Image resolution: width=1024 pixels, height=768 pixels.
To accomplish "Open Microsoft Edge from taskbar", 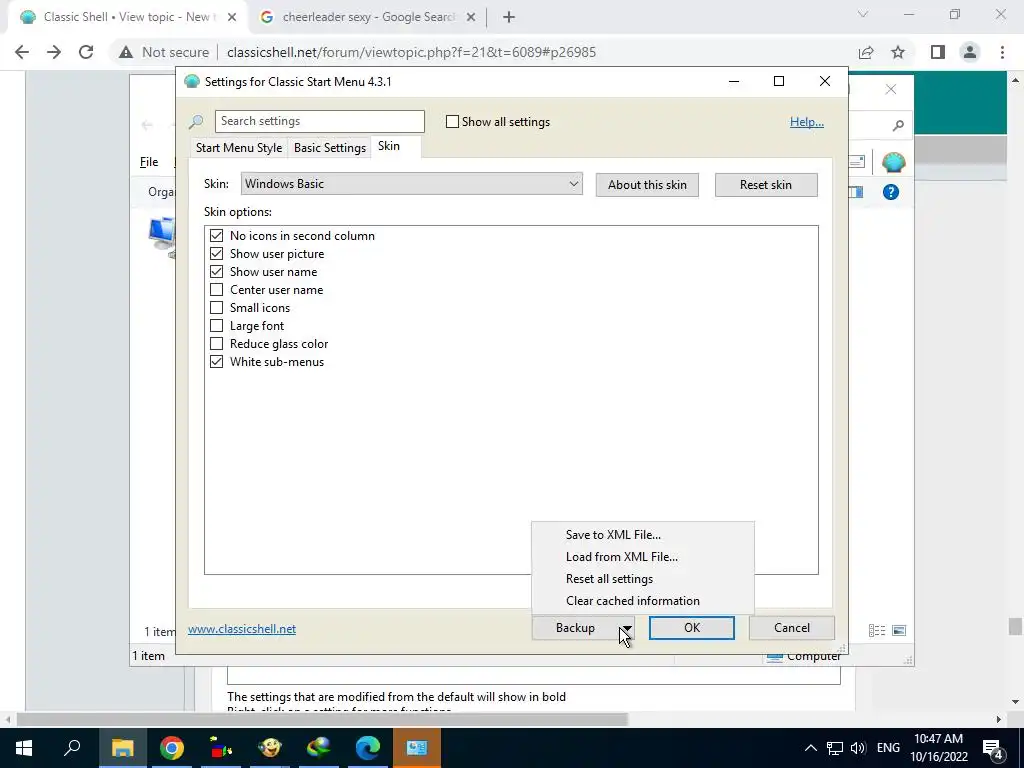I will point(368,748).
